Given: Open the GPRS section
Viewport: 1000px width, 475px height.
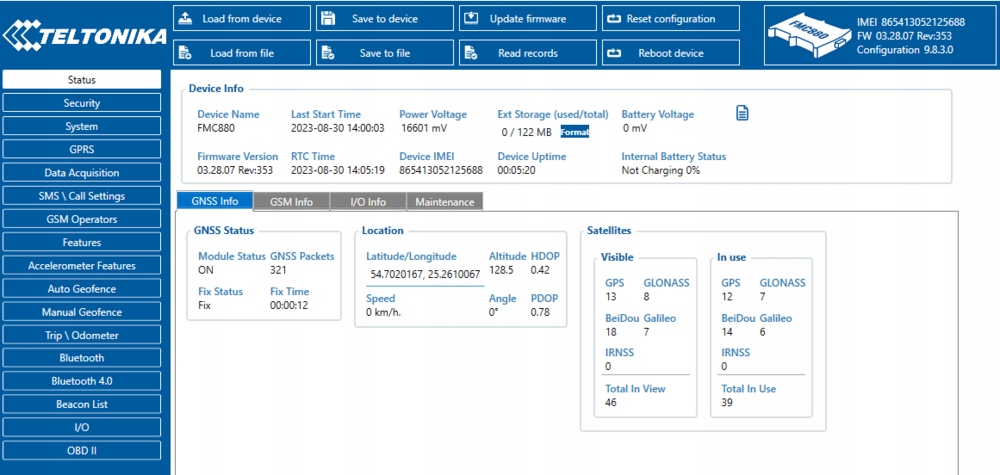Looking at the screenshot, I should 82,149.
